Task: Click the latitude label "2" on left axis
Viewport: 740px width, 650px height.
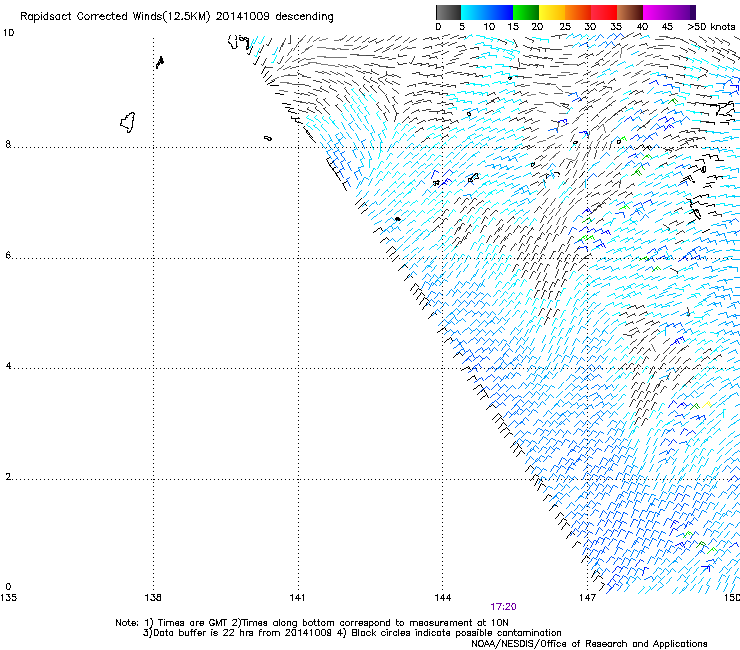Action: click(x=8, y=476)
